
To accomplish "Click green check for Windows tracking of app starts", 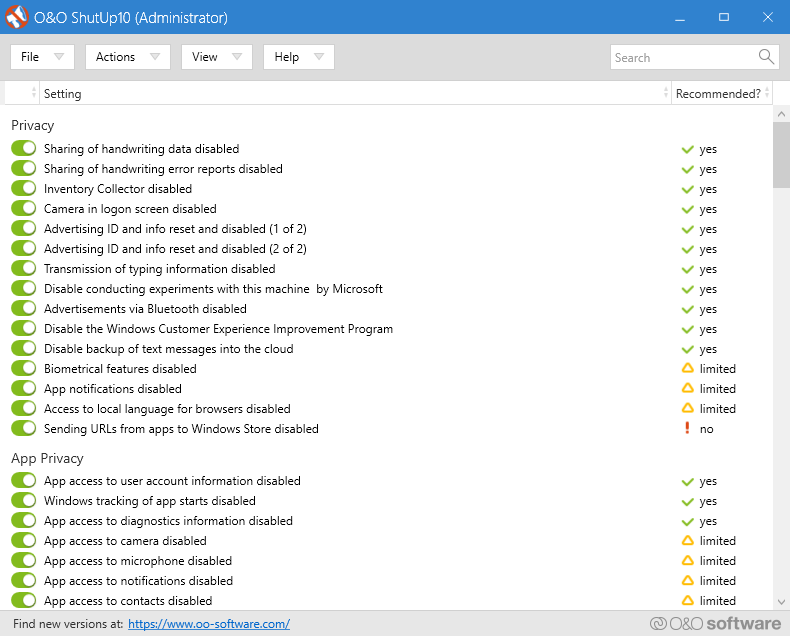I will click(687, 502).
